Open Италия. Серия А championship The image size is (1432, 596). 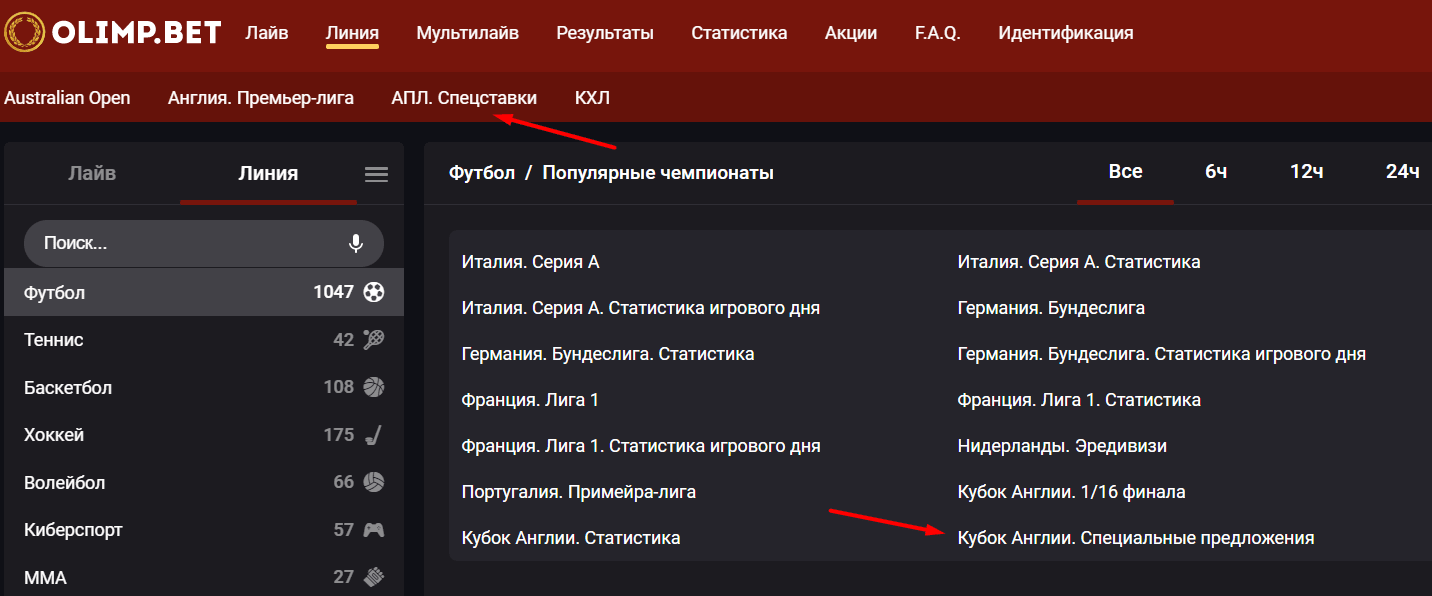pyautogui.click(x=530, y=262)
